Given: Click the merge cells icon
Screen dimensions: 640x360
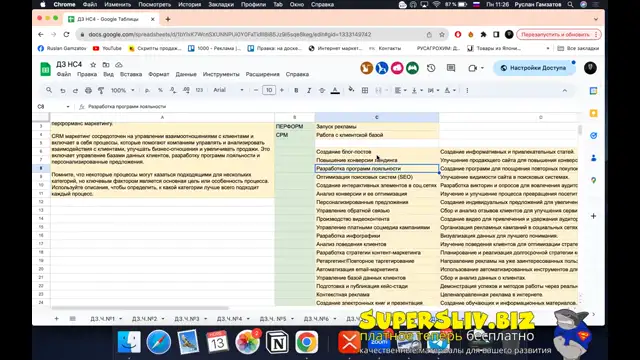Looking at the screenshot, I should (378, 90).
